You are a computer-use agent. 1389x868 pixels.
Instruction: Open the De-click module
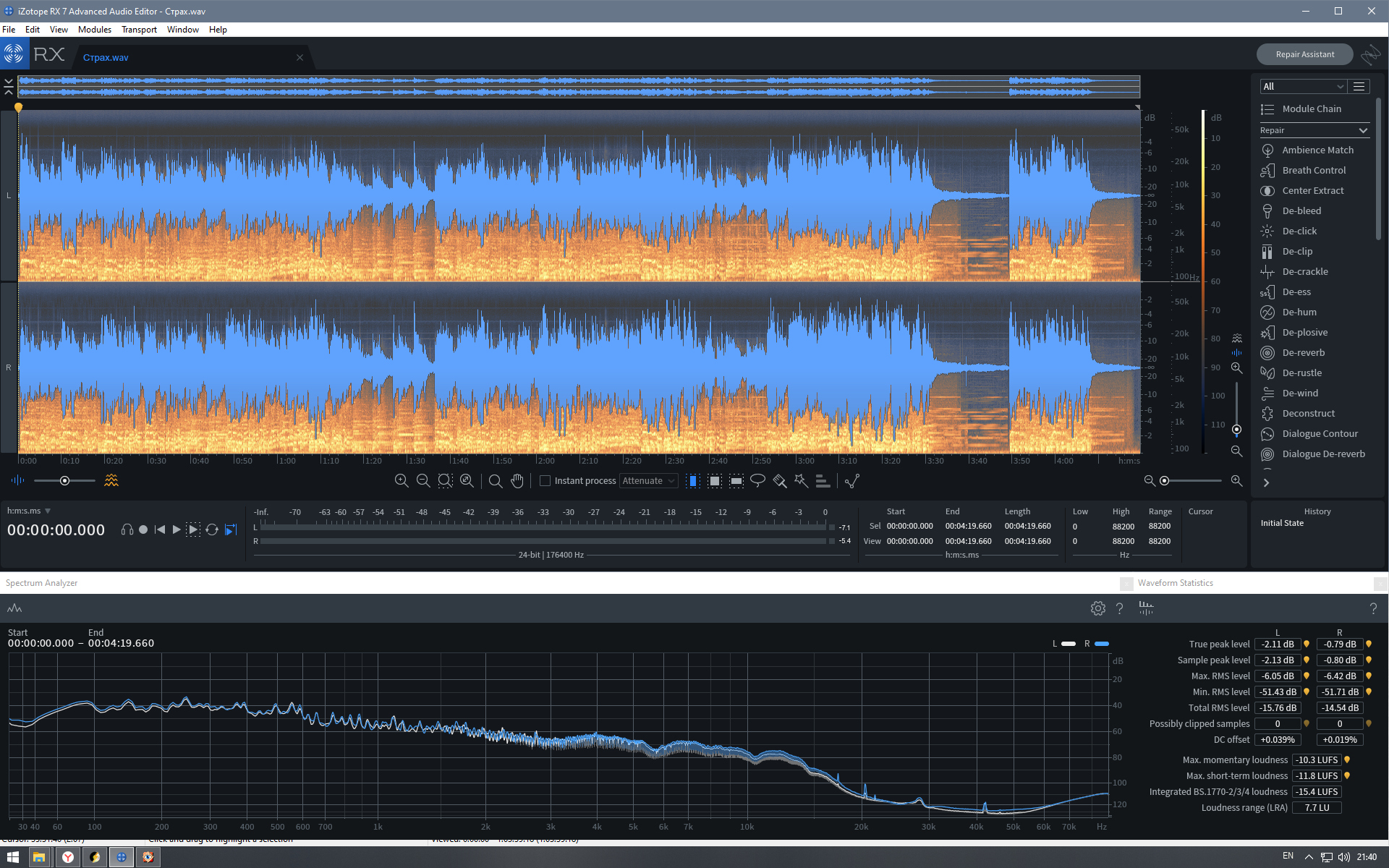point(1299,231)
